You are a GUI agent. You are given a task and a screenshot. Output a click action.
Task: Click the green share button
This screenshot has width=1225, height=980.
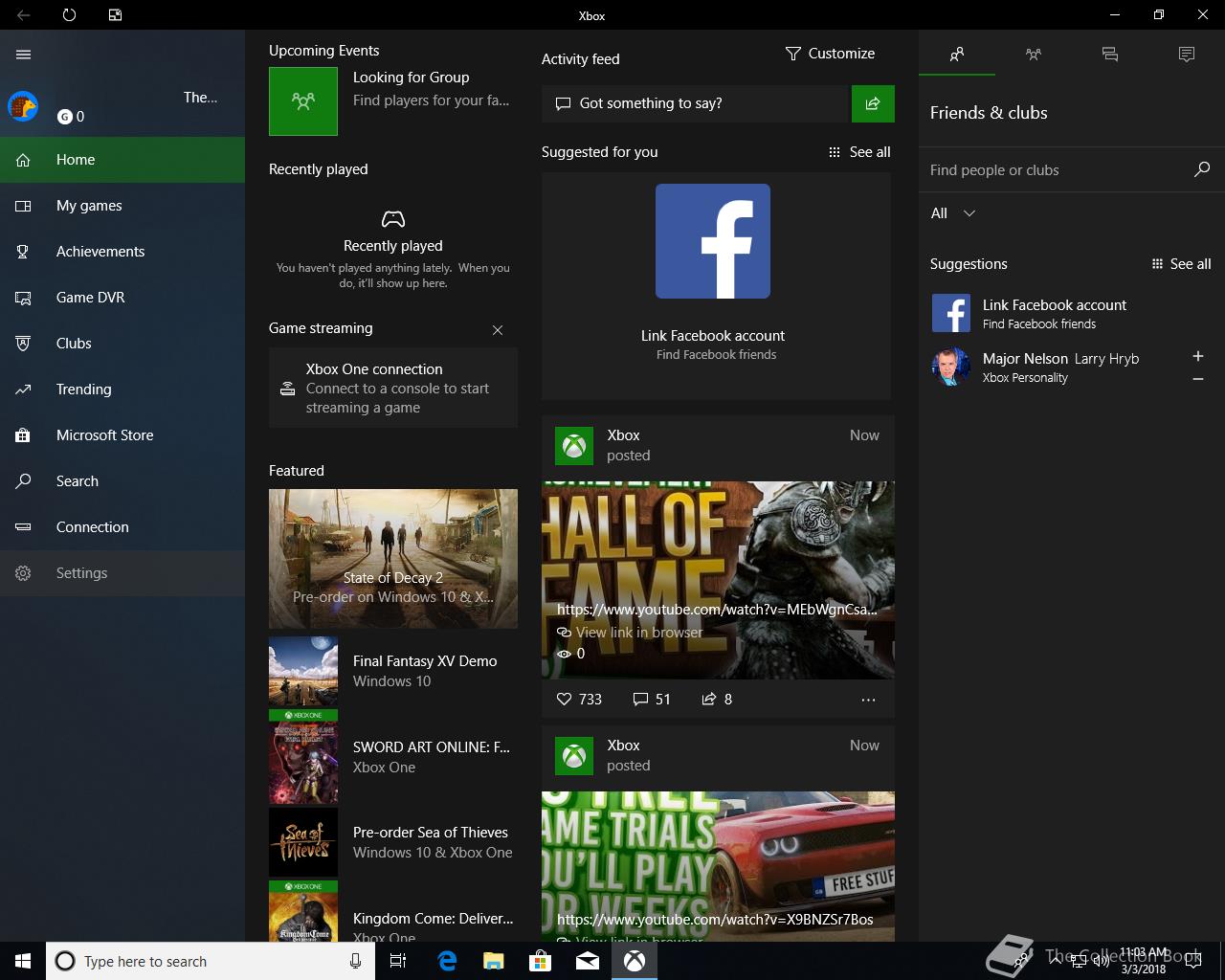(x=873, y=103)
